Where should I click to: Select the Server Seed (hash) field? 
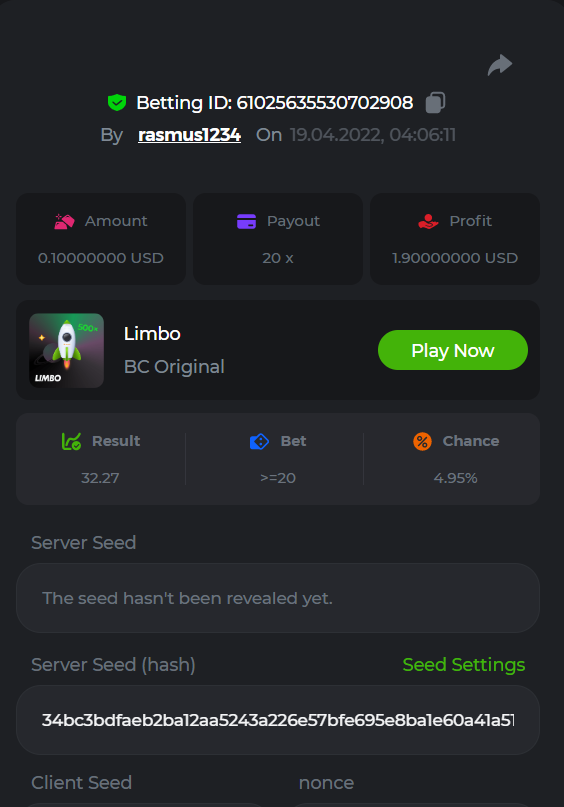(278, 720)
